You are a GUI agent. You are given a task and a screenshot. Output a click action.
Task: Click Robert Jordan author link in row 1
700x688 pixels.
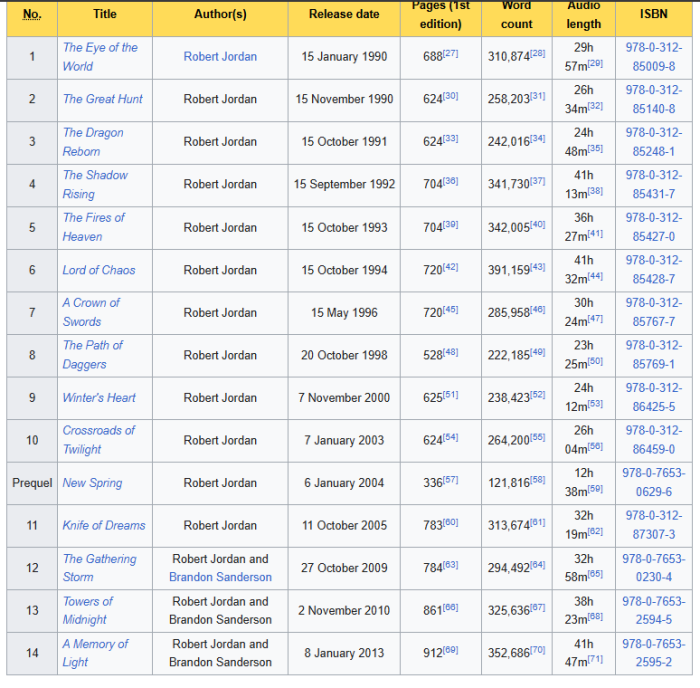(220, 57)
